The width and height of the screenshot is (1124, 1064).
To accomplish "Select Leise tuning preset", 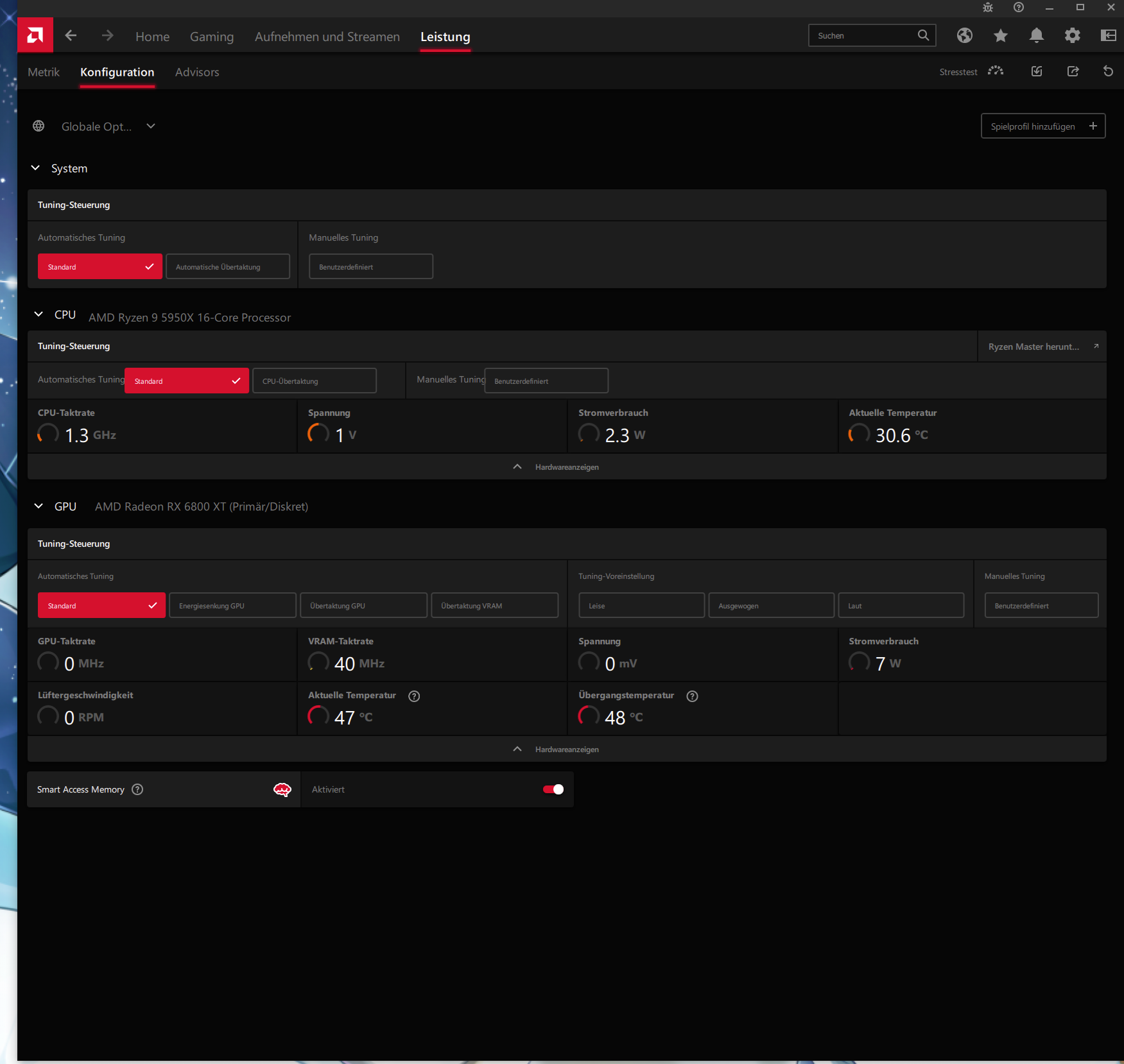I will pyautogui.click(x=642, y=605).
